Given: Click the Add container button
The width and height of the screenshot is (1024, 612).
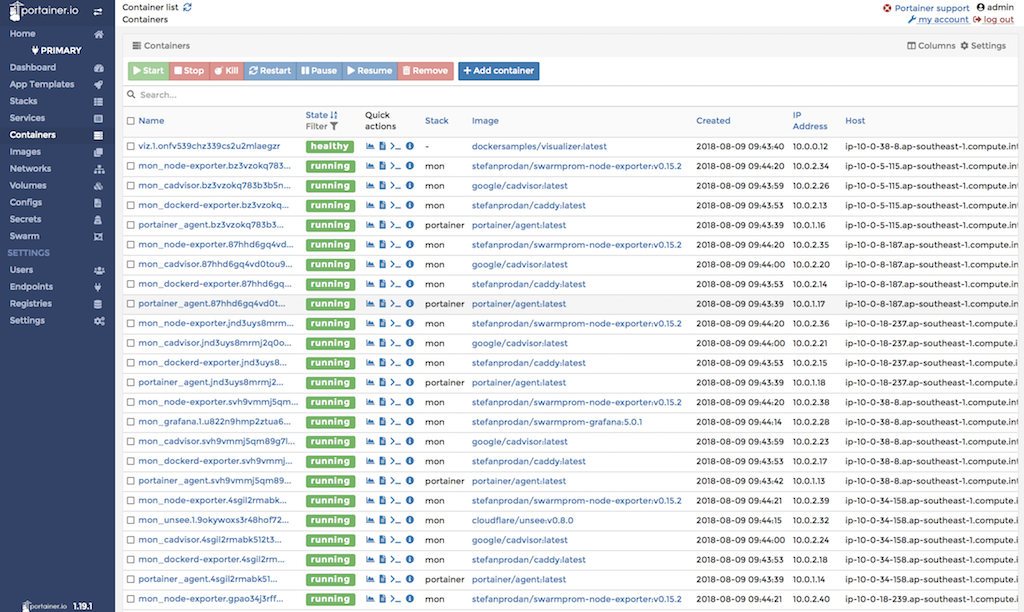Looking at the screenshot, I should (x=498, y=71).
